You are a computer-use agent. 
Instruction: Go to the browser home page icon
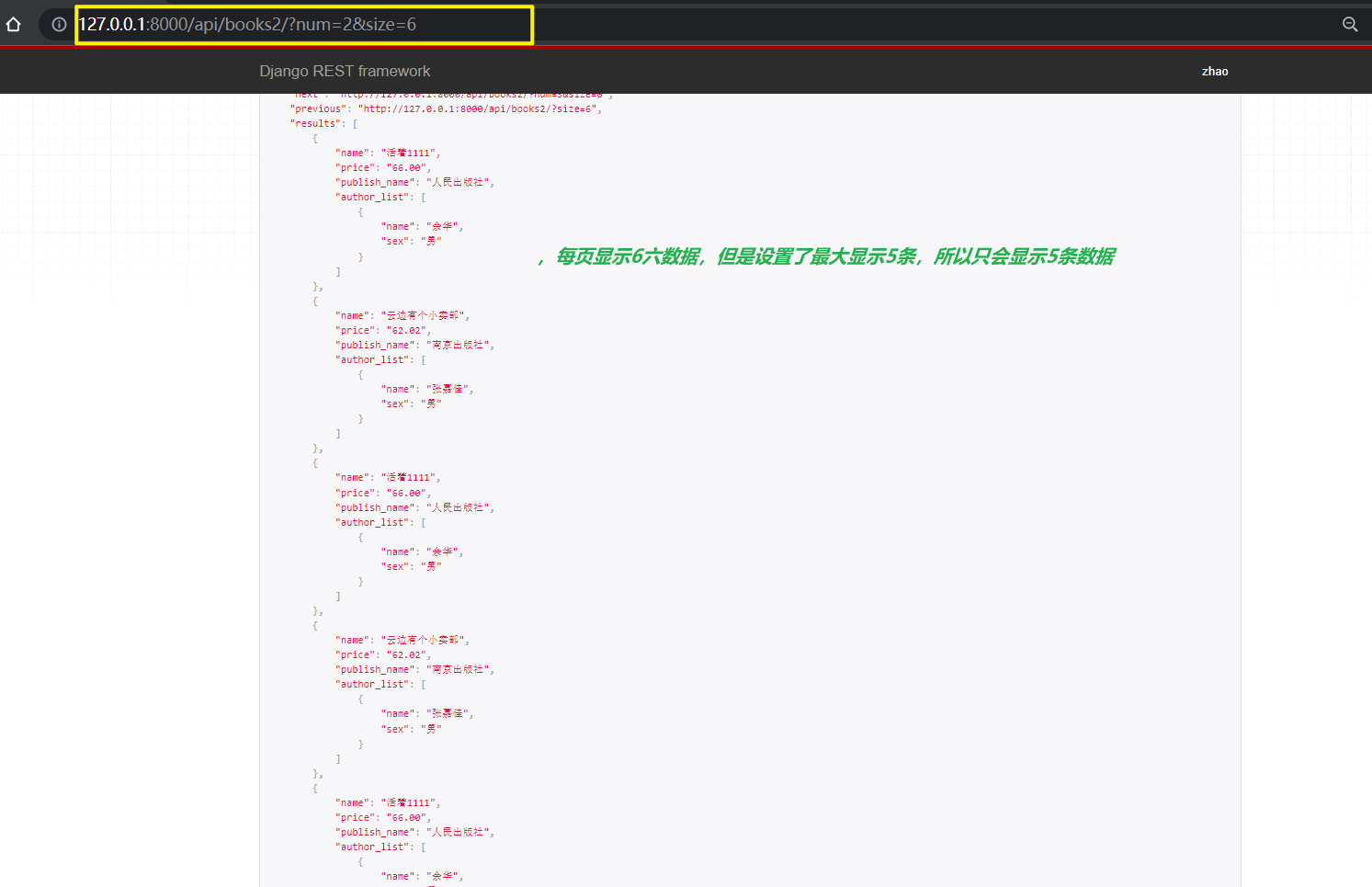(x=14, y=25)
